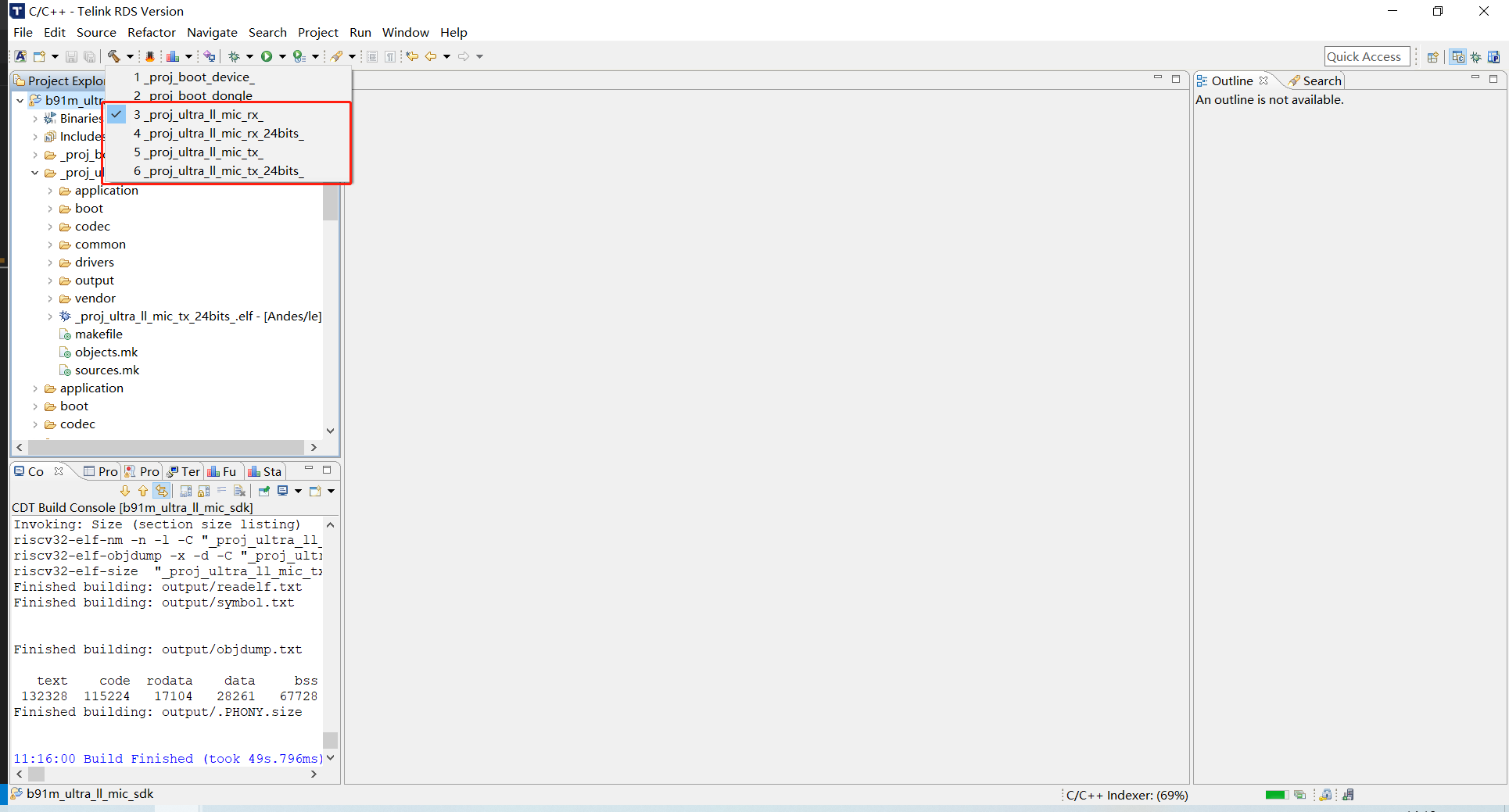This screenshot has height=812, width=1509.
Task: Open the bar chart statistics toolbar icon
Action: tap(173, 56)
